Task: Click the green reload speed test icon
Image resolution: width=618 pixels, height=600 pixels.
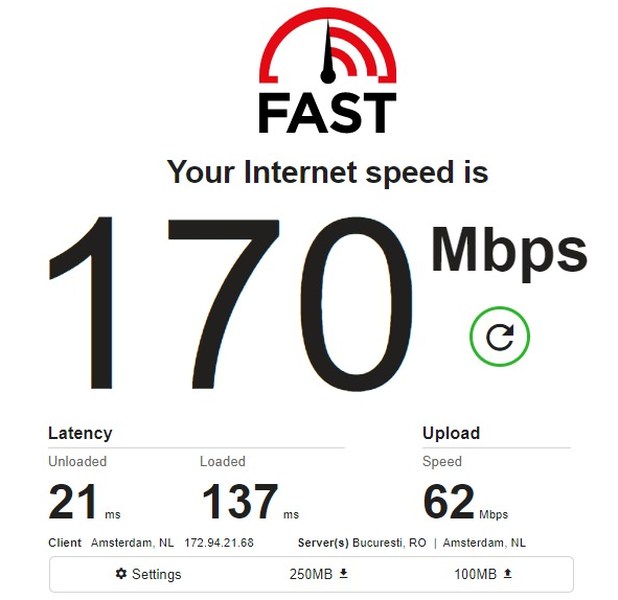Action: click(499, 336)
